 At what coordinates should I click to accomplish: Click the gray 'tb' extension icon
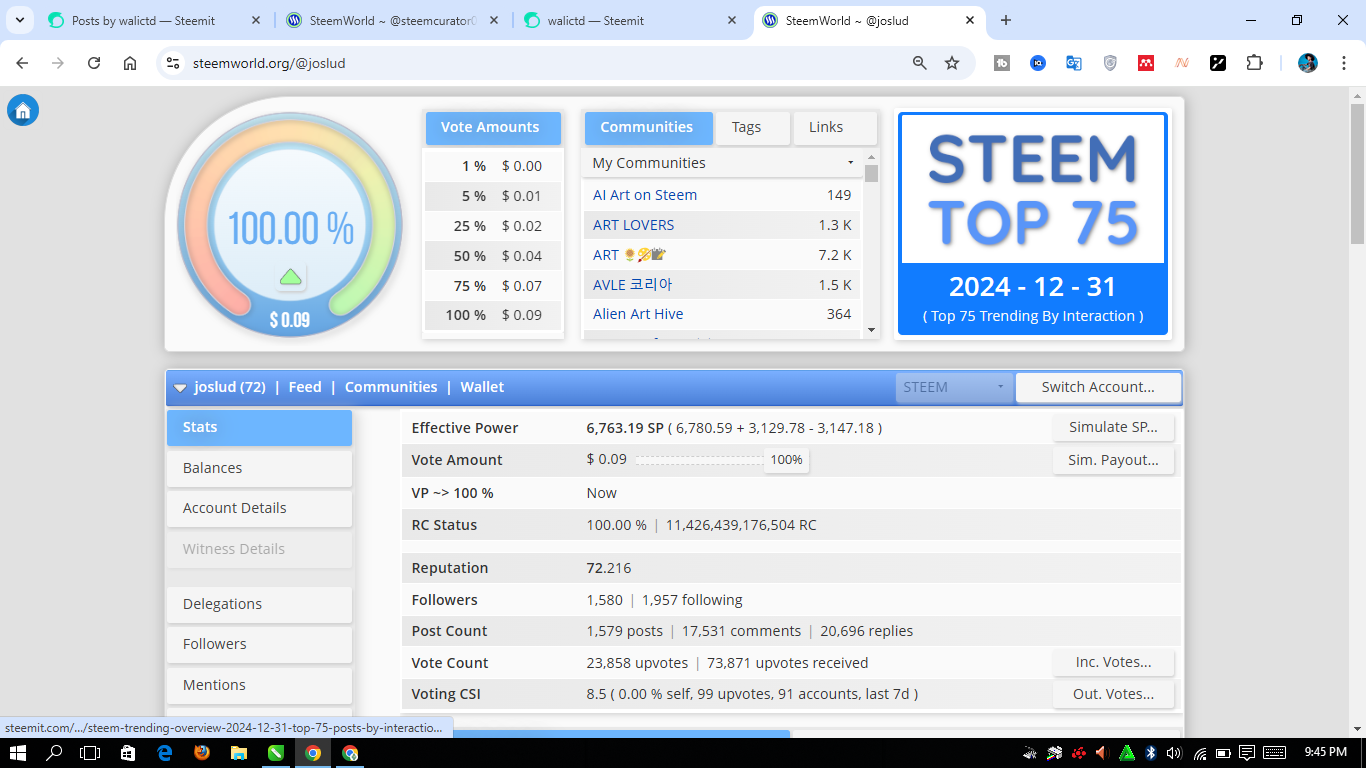pos(1002,63)
